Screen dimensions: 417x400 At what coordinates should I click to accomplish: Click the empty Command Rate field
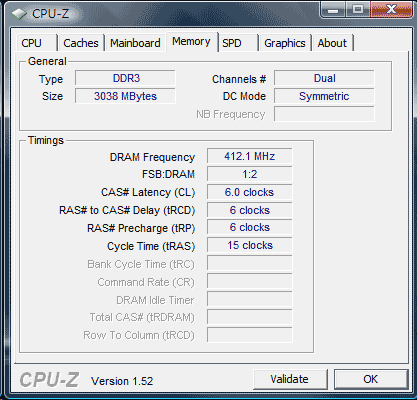[250, 281]
